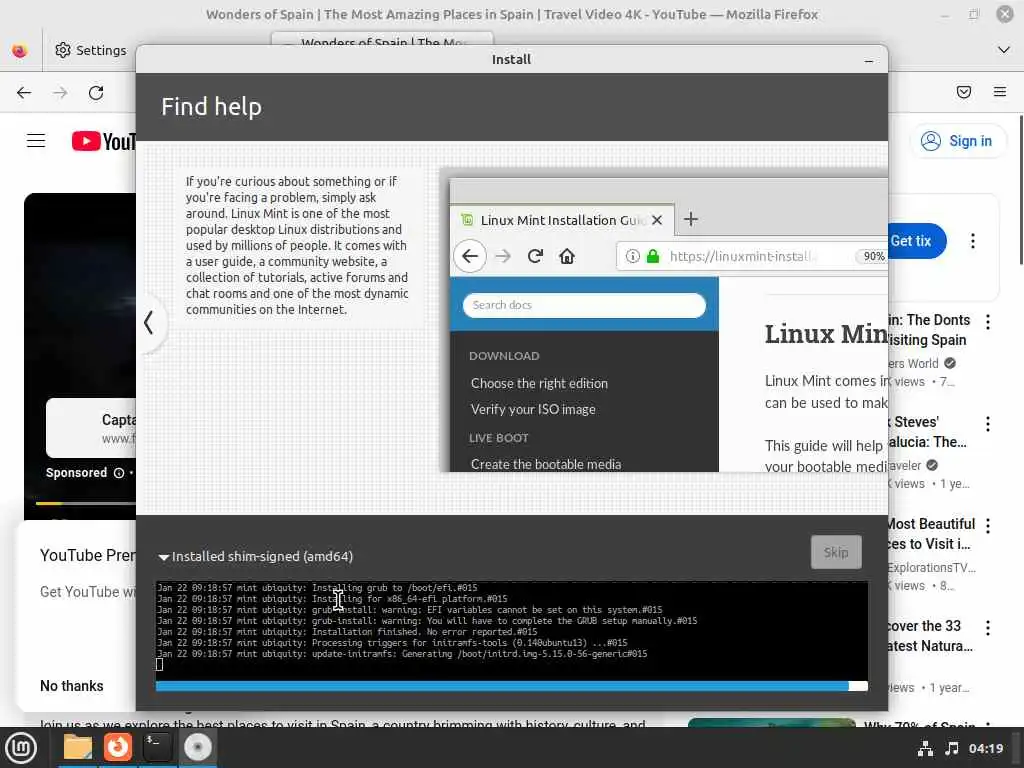
Task: Click the network tray icon
Action: pos(925,749)
